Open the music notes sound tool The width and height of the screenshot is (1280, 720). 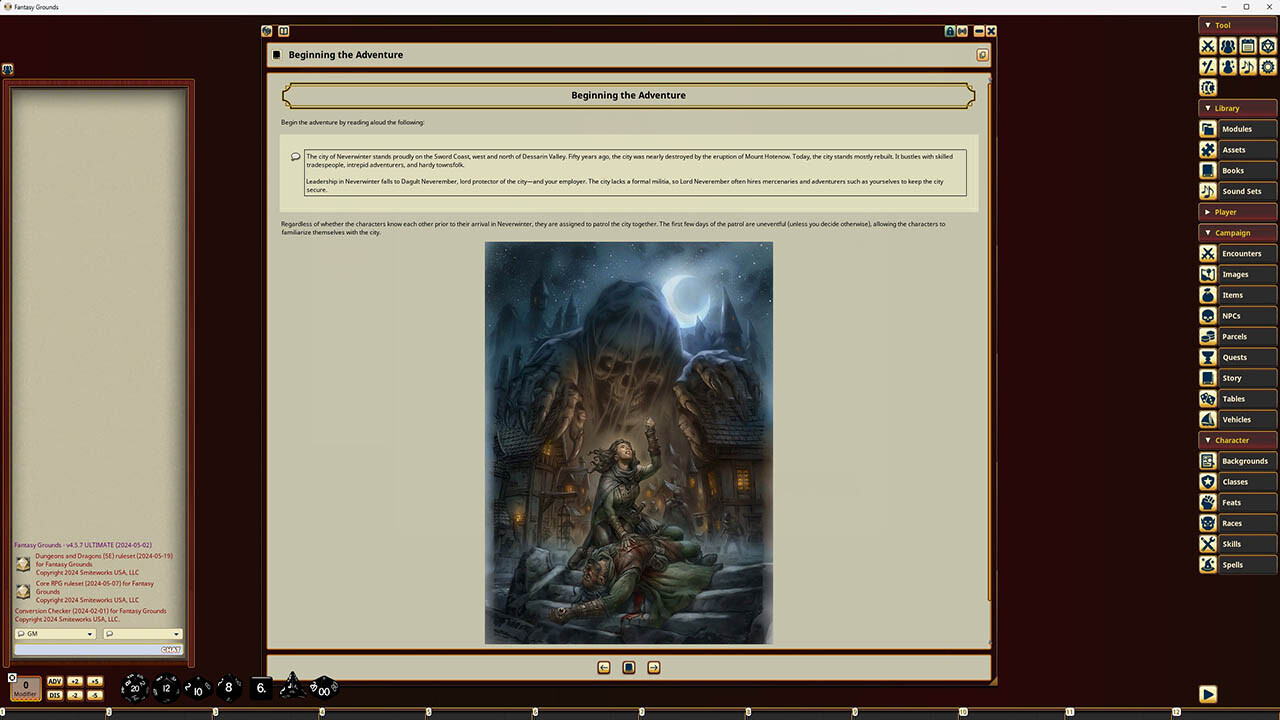(x=1248, y=67)
